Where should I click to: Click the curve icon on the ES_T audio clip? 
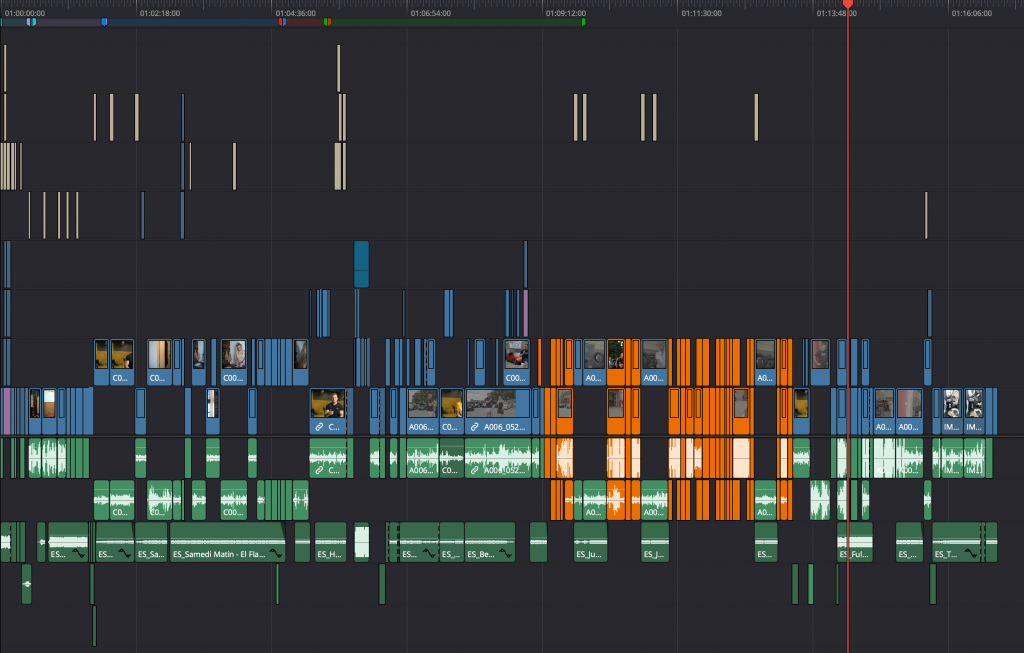(x=971, y=554)
